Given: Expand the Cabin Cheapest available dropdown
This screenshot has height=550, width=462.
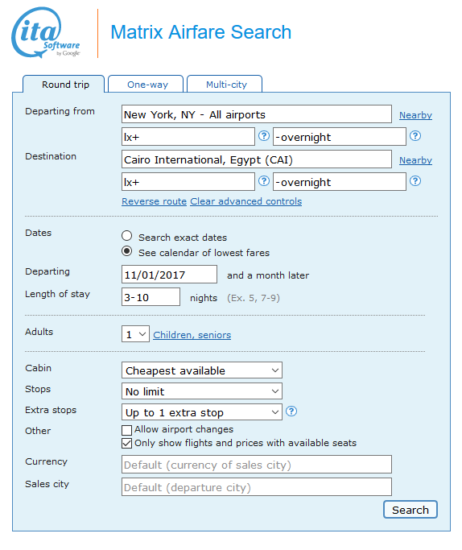Looking at the screenshot, I should pyautogui.click(x=202, y=370).
